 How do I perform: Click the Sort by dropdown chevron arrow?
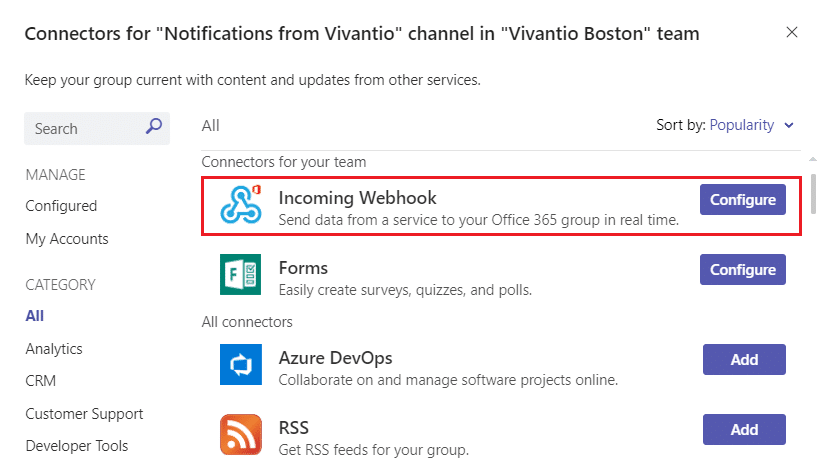pyautogui.click(x=789, y=126)
